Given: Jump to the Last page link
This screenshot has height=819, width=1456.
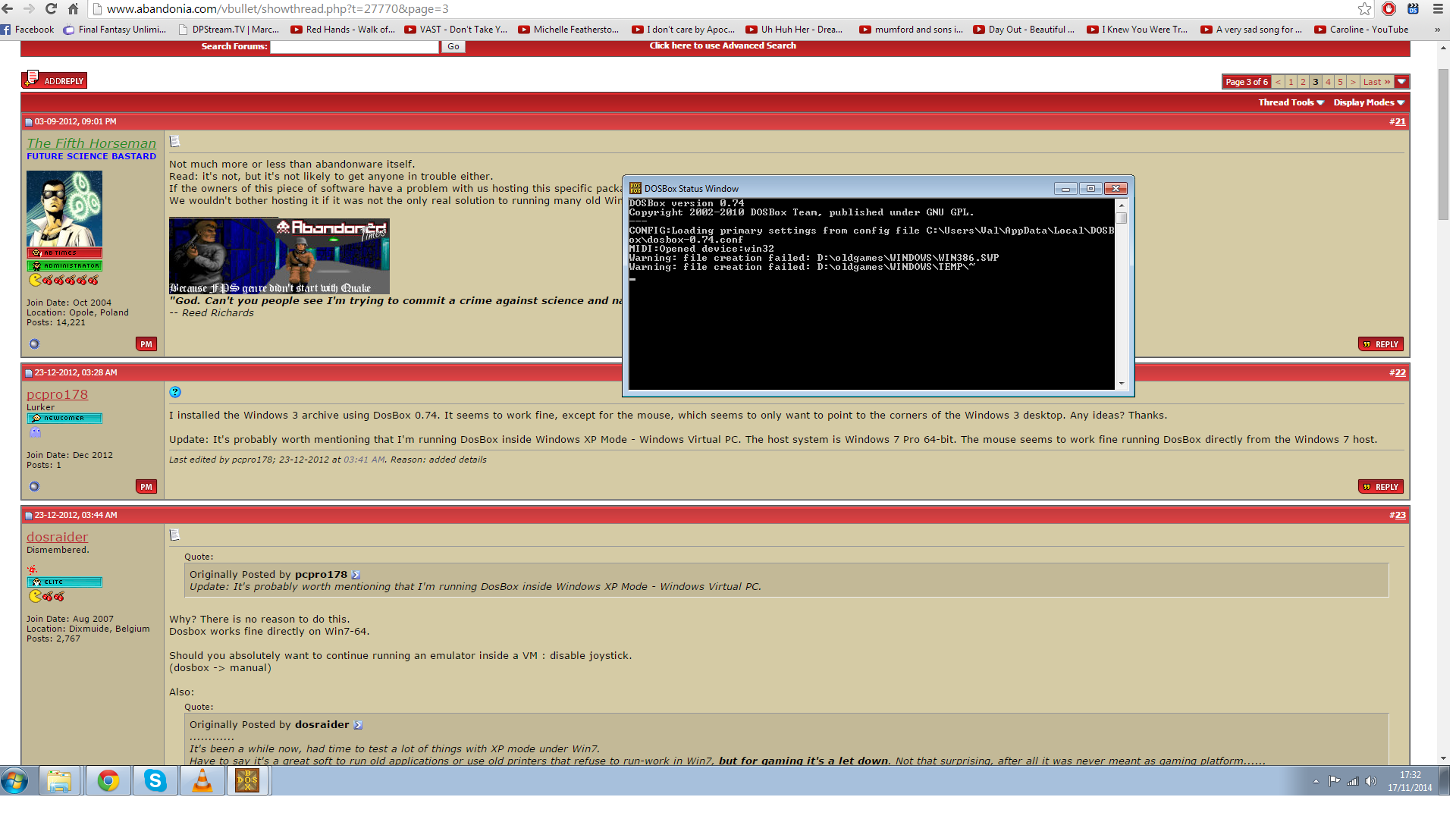Looking at the screenshot, I should pos(1376,82).
